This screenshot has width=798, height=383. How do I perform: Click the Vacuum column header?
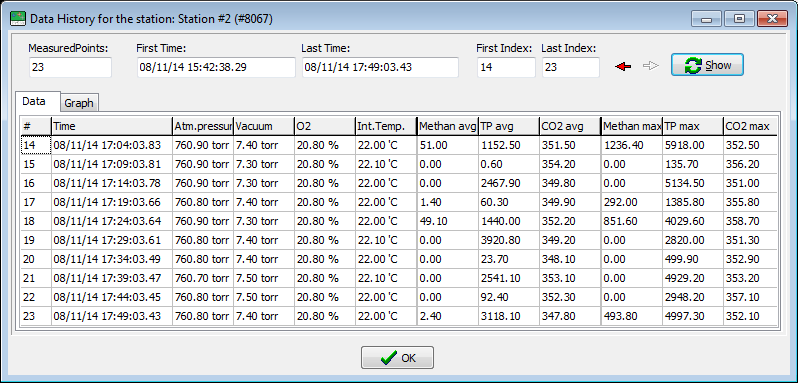point(264,126)
